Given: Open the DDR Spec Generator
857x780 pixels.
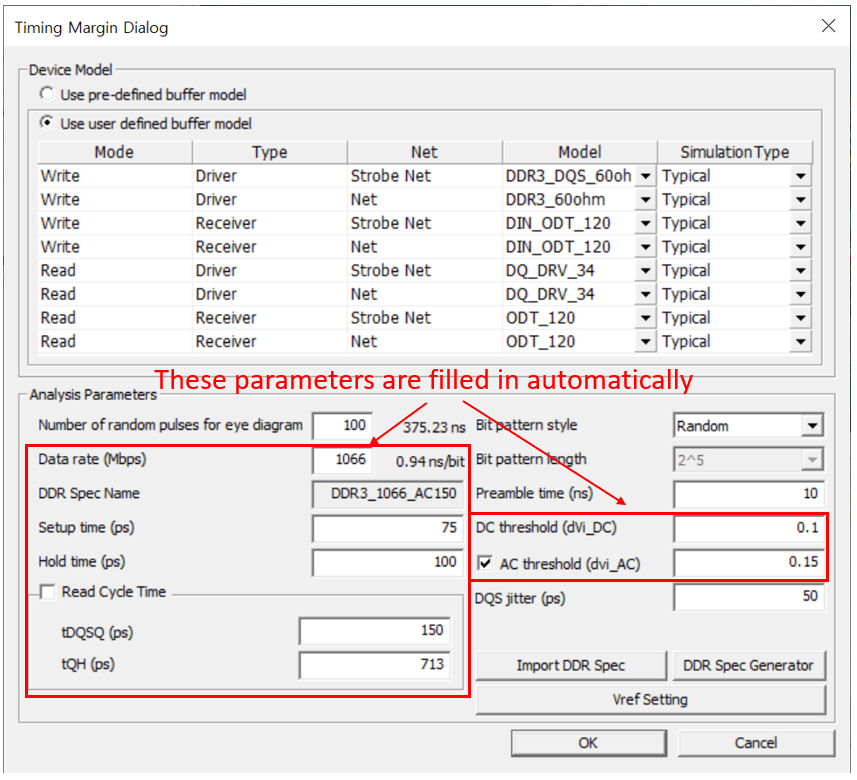Looking at the screenshot, I should [748, 665].
